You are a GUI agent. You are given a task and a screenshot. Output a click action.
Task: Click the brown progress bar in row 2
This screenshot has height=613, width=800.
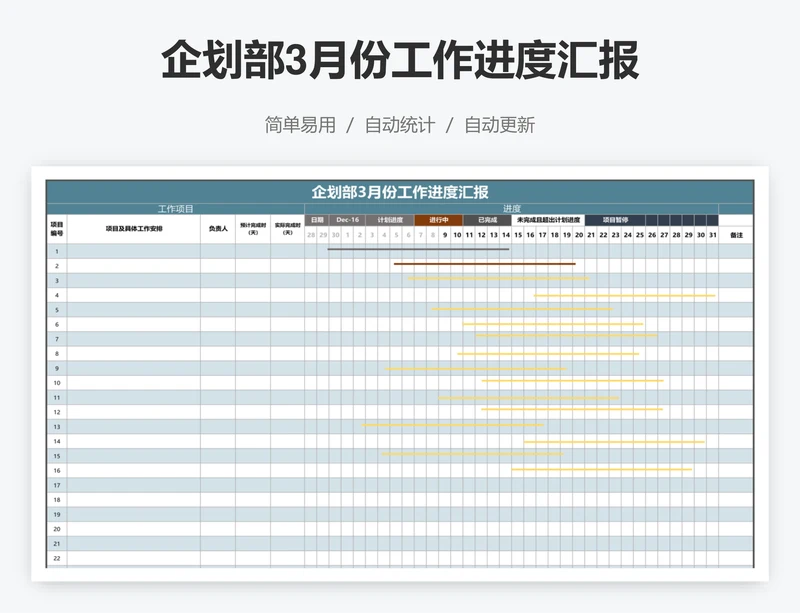pyautogui.click(x=485, y=264)
